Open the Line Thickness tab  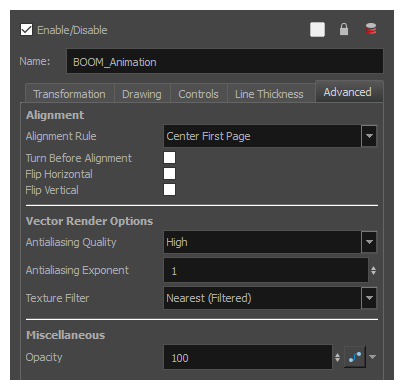pyautogui.click(x=269, y=94)
